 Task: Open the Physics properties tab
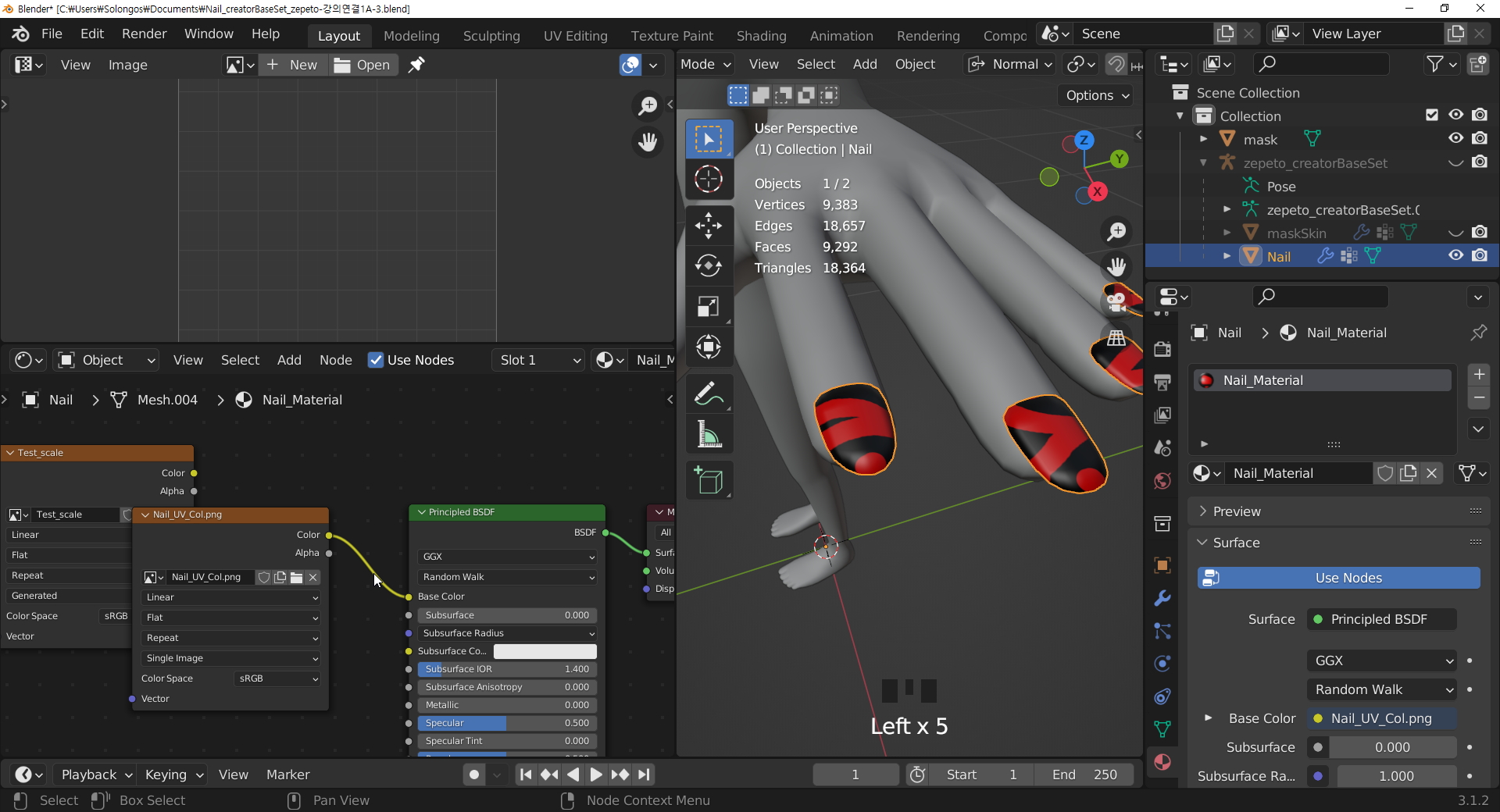tap(1162, 664)
